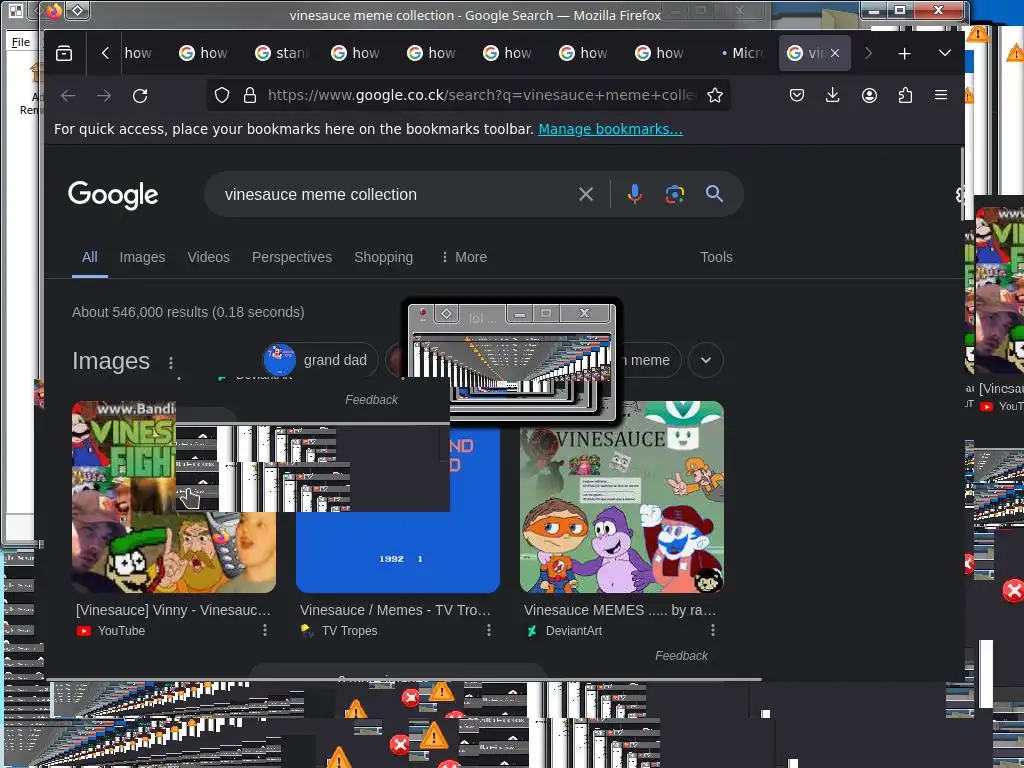Open Firefox account profile icon
Viewport: 1024px width, 768px height.
[x=869, y=95]
